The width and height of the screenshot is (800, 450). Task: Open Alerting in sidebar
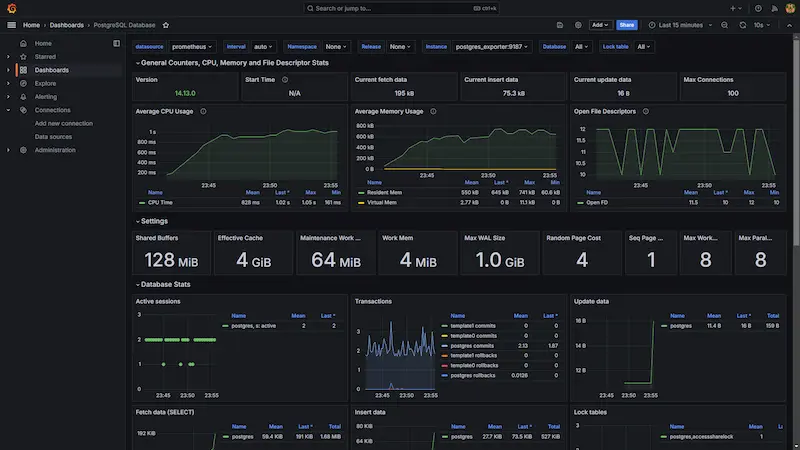(46, 96)
